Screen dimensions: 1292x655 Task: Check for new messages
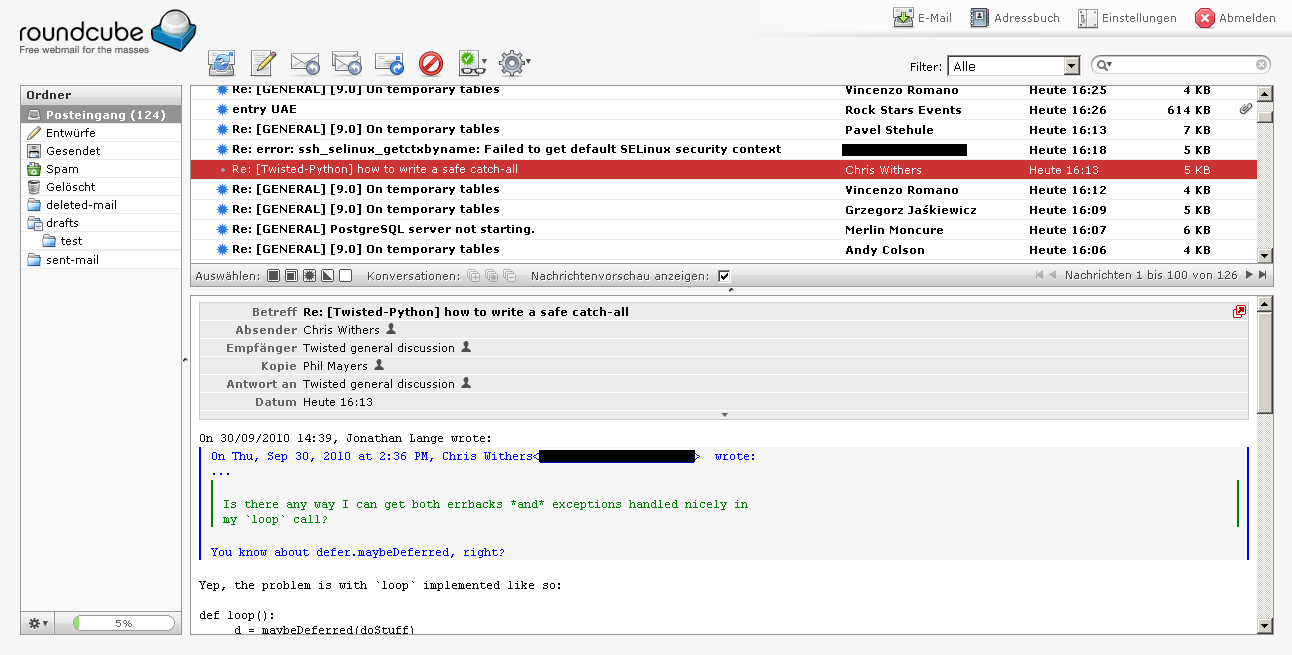(221, 63)
